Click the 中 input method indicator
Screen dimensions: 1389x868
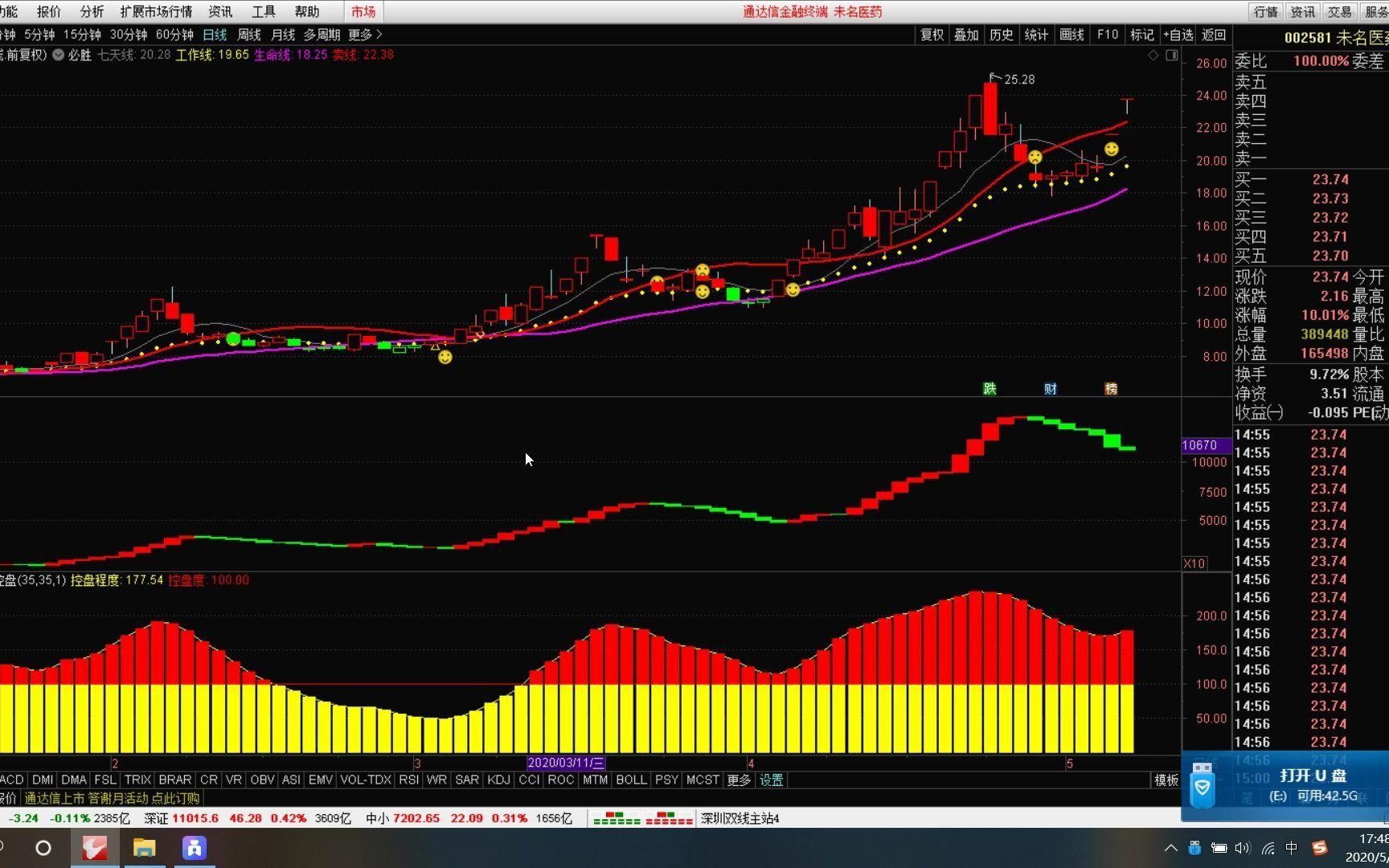[1292, 848]
